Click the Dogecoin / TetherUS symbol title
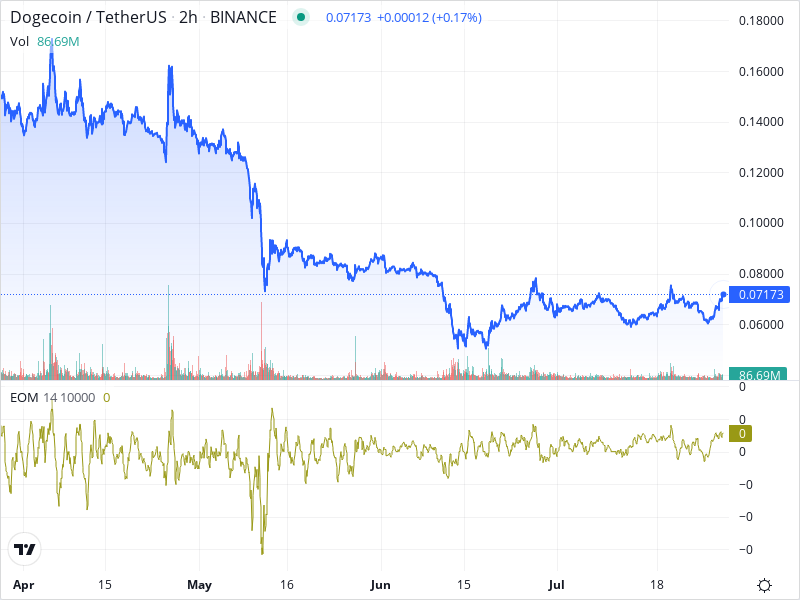Image resolution: width=800 pixels, height=600 pixels. pyautogui.click(x=88, y=17)
